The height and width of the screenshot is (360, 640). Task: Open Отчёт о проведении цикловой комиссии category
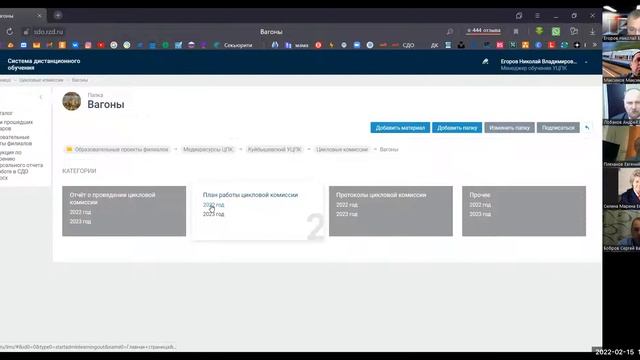pyautogui.click(x=112, y=198)
